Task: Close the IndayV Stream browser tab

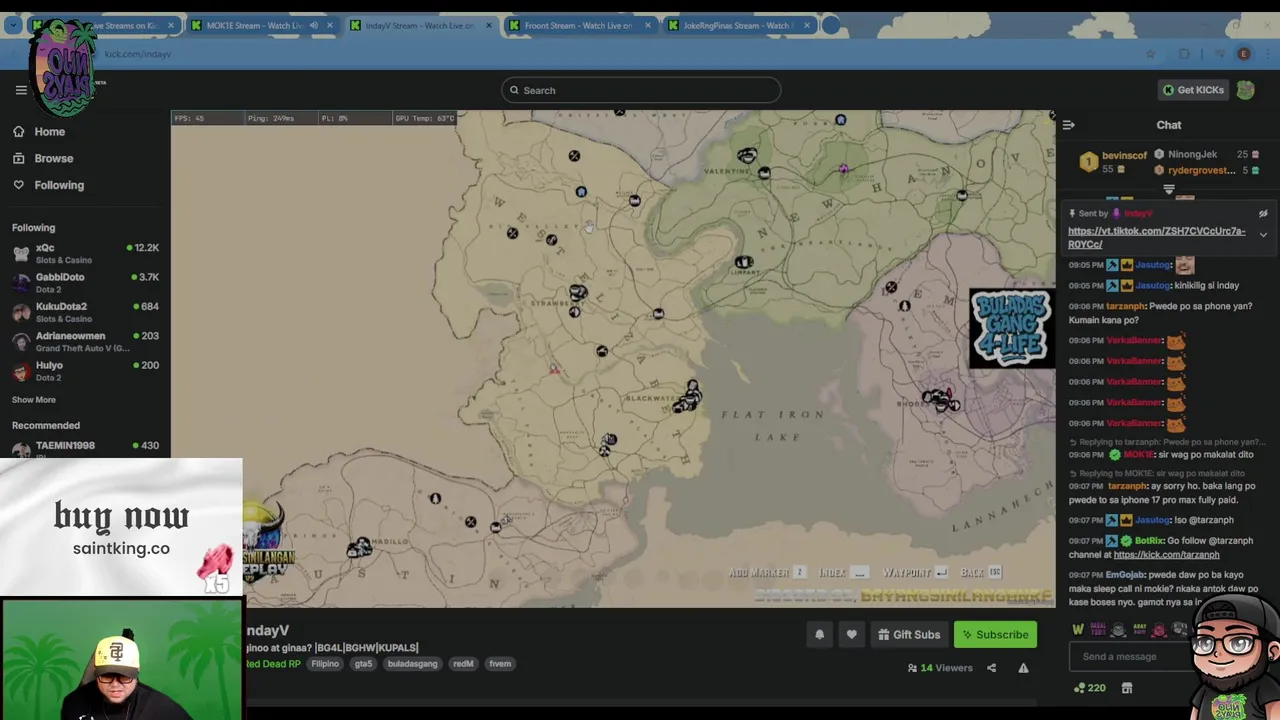Action: [489, 25]
